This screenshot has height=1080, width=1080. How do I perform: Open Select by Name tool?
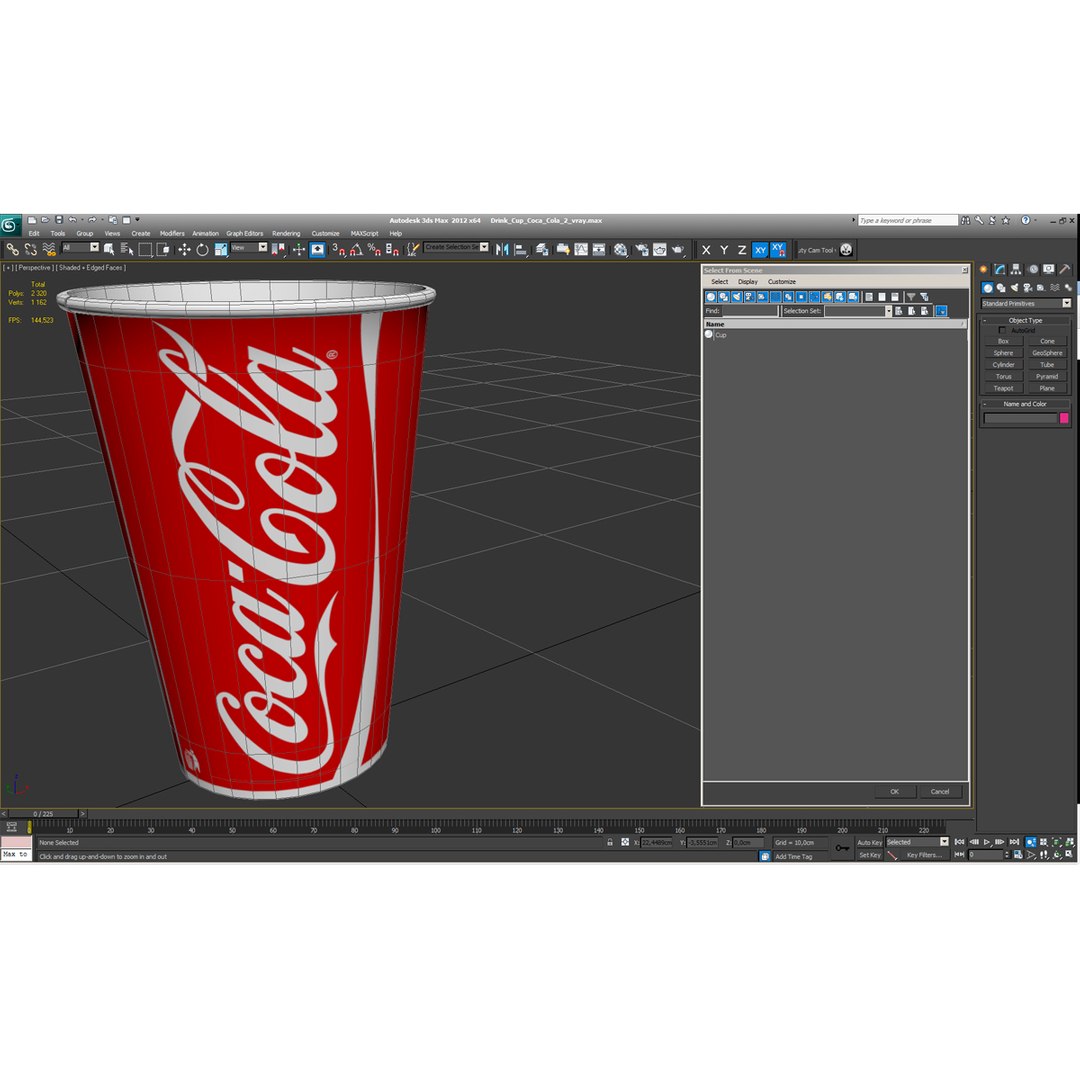point(127,249)
